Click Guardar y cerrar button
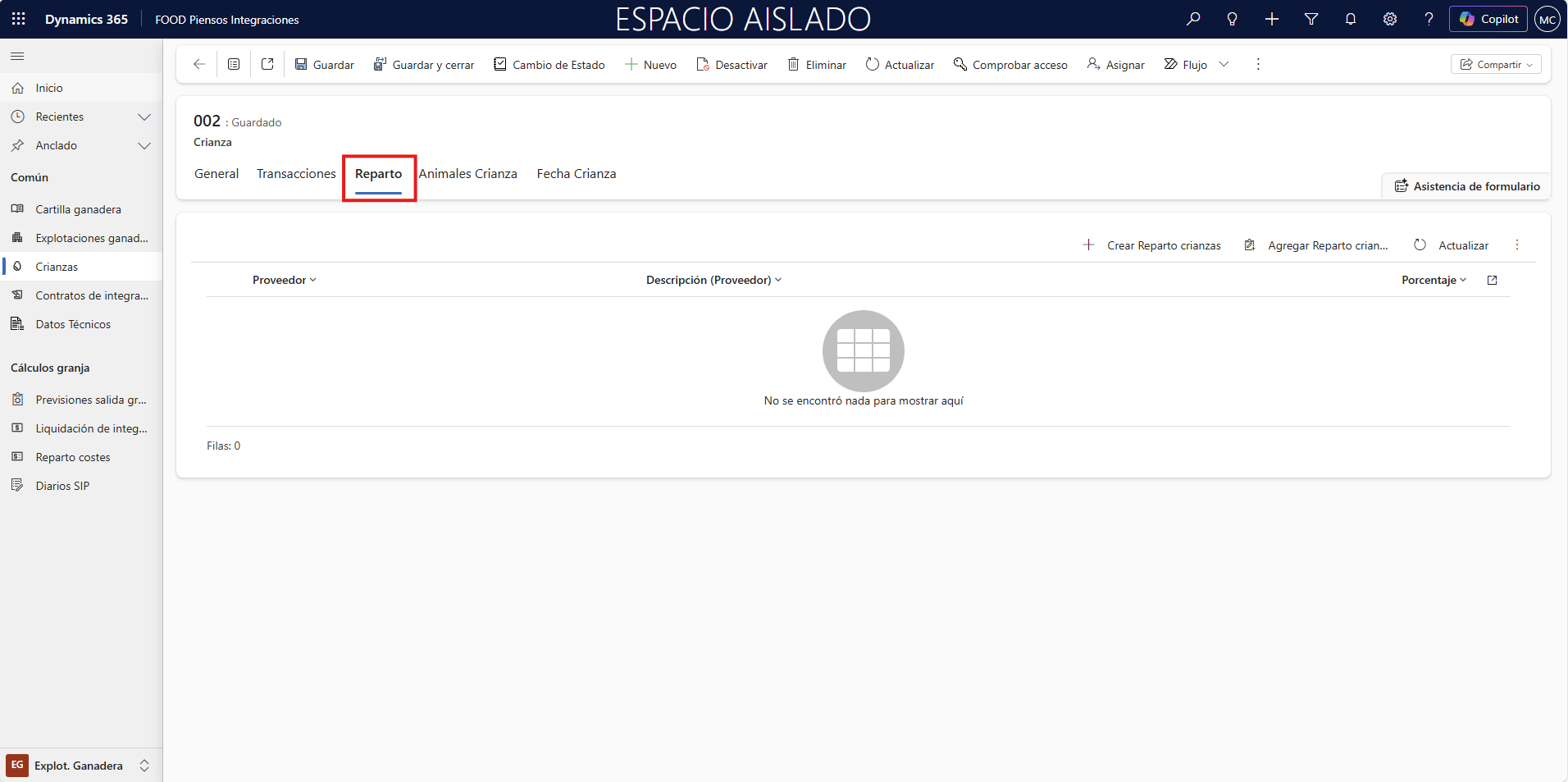The width and height of the screenshot is (1568, 782). 424,65
